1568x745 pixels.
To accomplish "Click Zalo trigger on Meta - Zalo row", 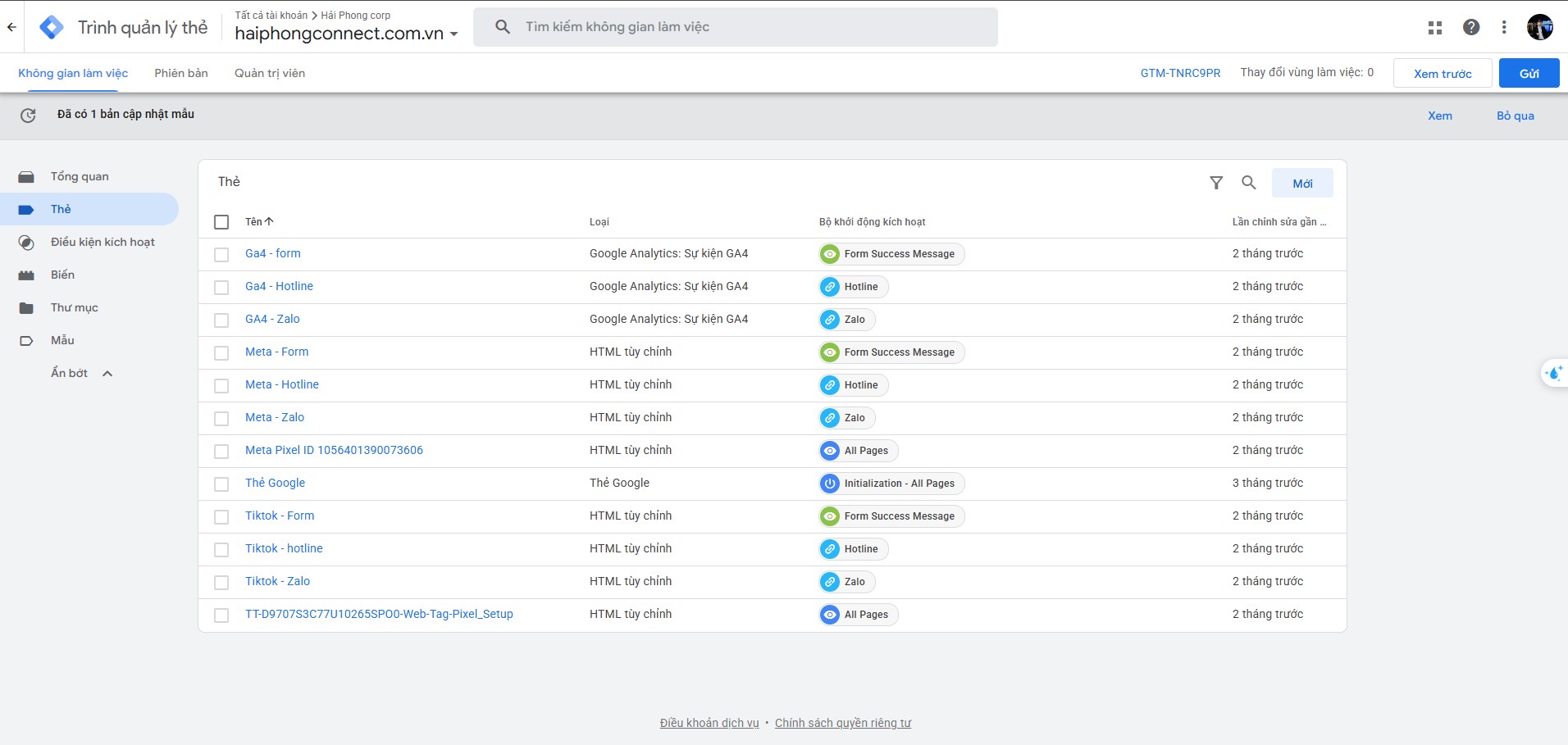I will (847, 418).
